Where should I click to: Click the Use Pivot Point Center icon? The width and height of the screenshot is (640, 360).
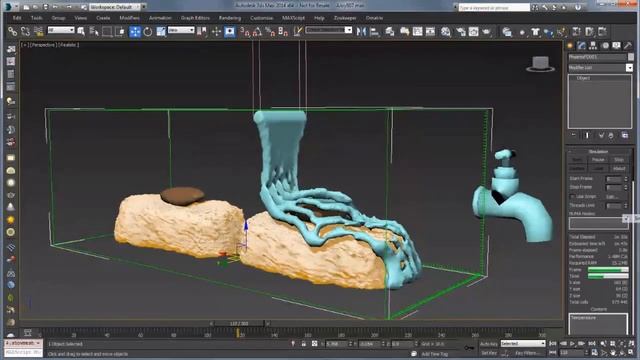[202, 31]
